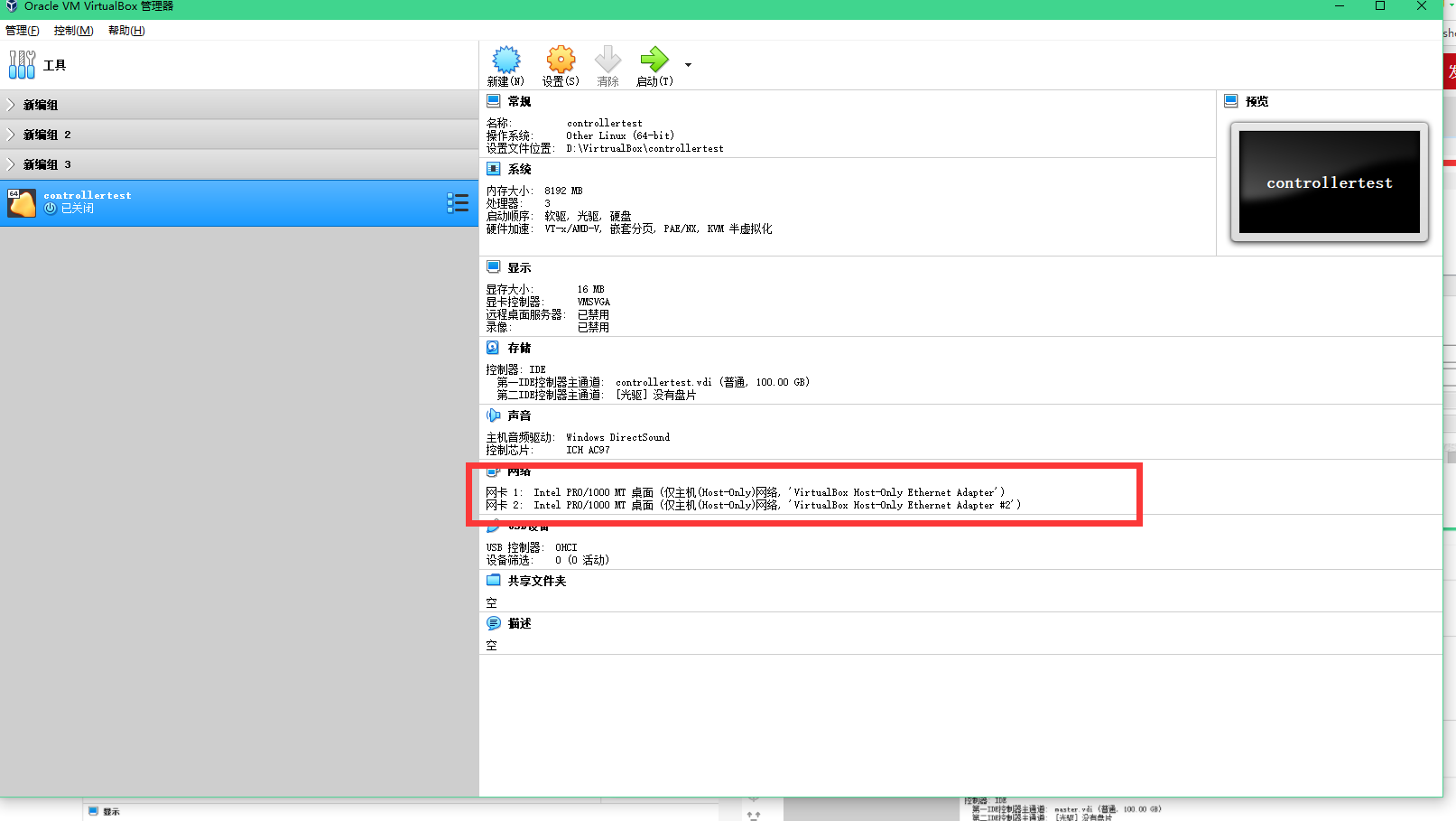This screenshot has width=1456, height=821.
Task: Open controllertest VM list menu icon
Action: [458, 203]
